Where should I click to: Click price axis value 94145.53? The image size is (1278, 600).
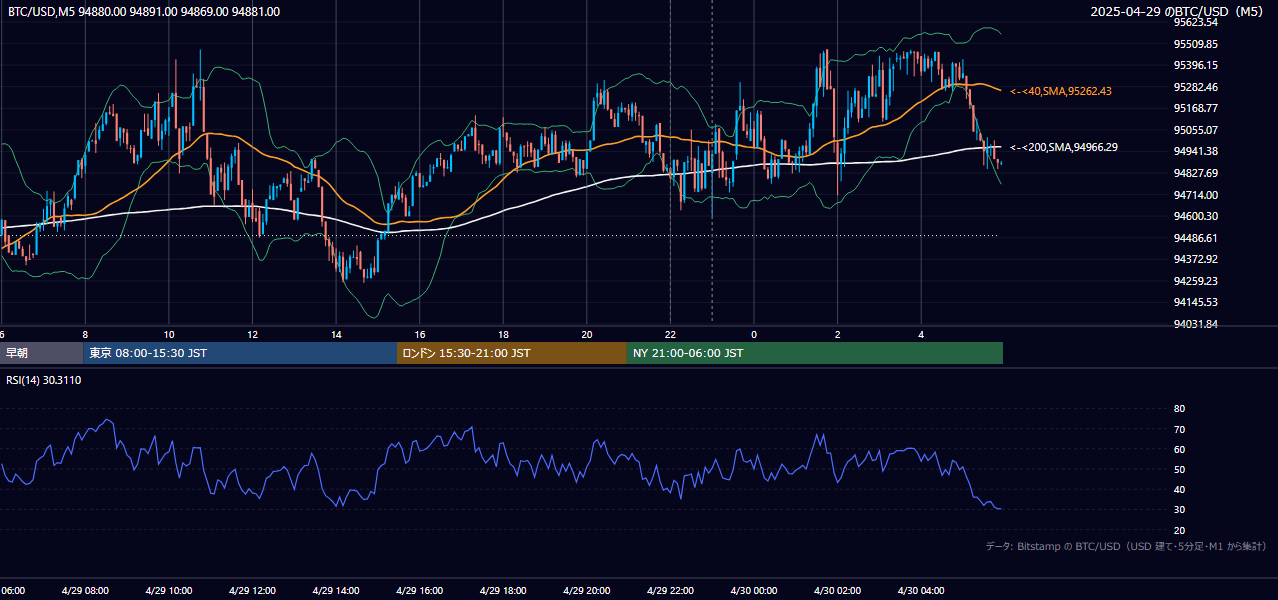pos(1195,302)
